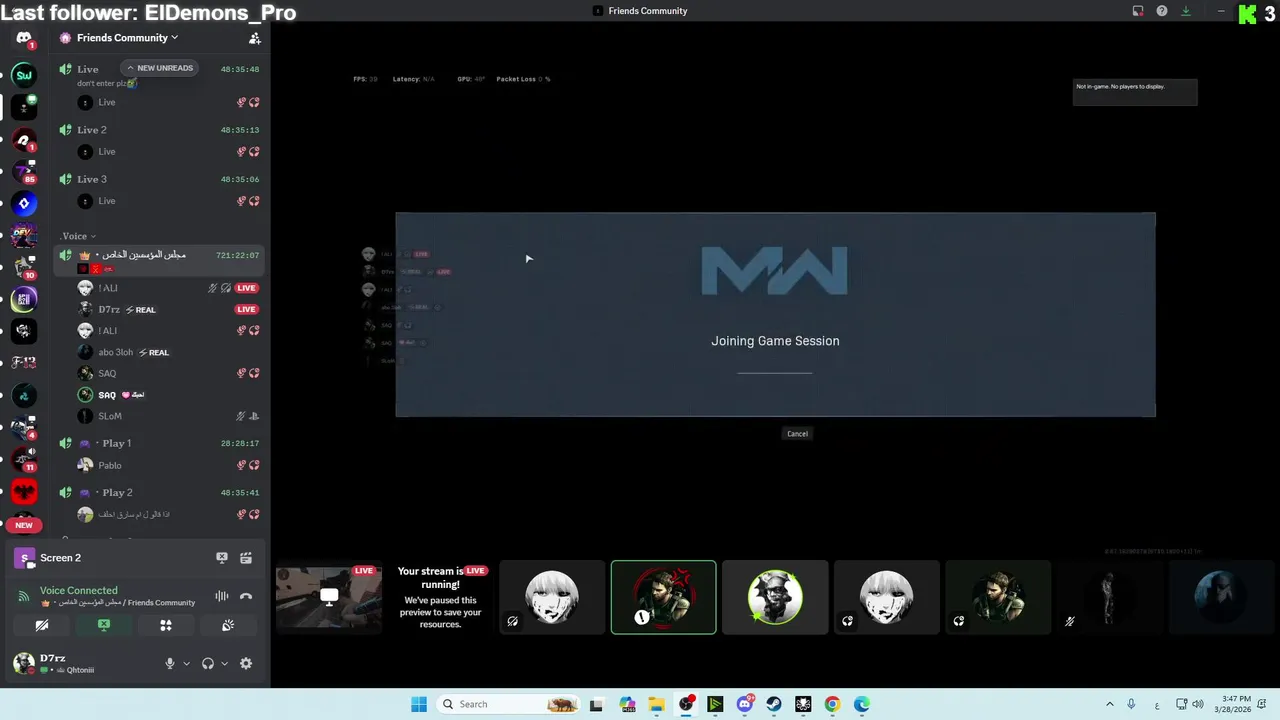Cancel joining the game session
This screenshot has height=720, width=1280.
click(797, 433)
